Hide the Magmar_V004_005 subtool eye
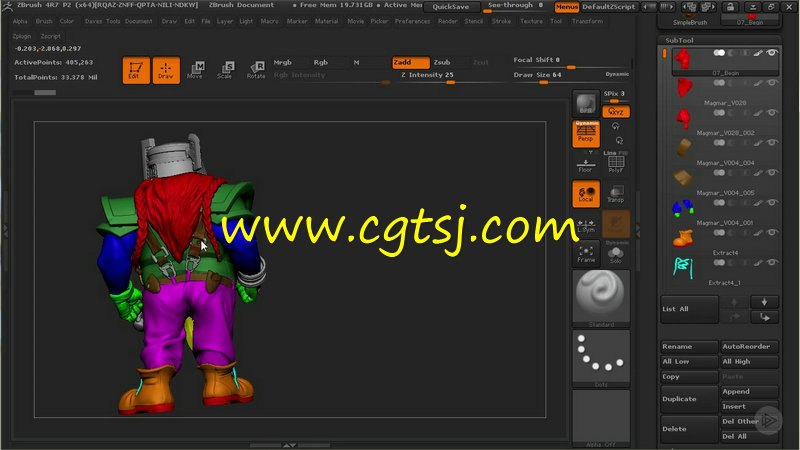Image resolution: width=800 pixels, height=450 pixels. pyautogui.click(x=772, y=172)
